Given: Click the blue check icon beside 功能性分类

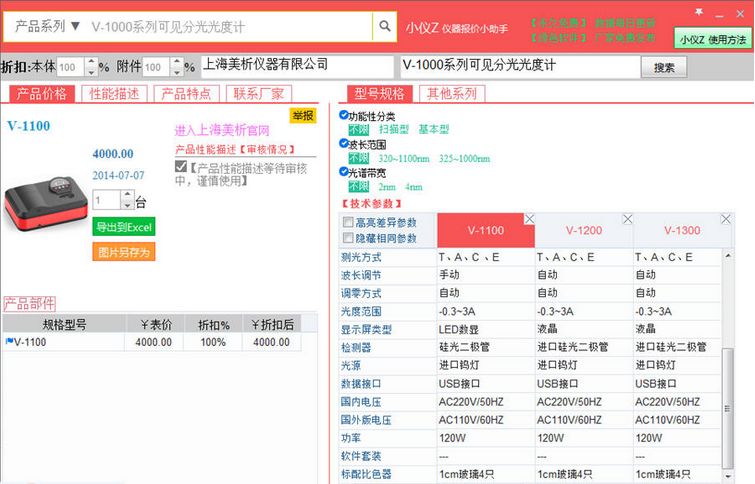Looking at the screenshot, I should [x=344, y=116].
